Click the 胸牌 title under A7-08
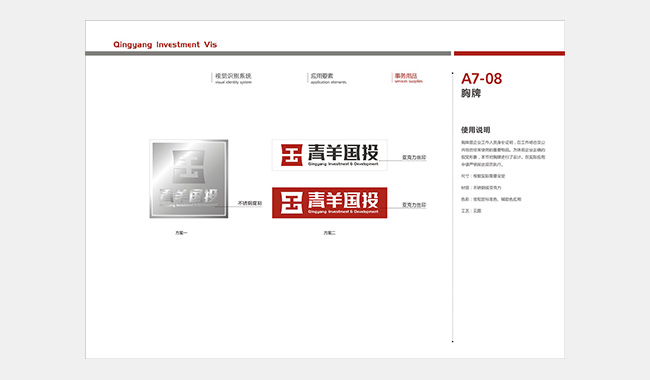The width and height of the screenshot is (650, 380). tap(471, 93)
